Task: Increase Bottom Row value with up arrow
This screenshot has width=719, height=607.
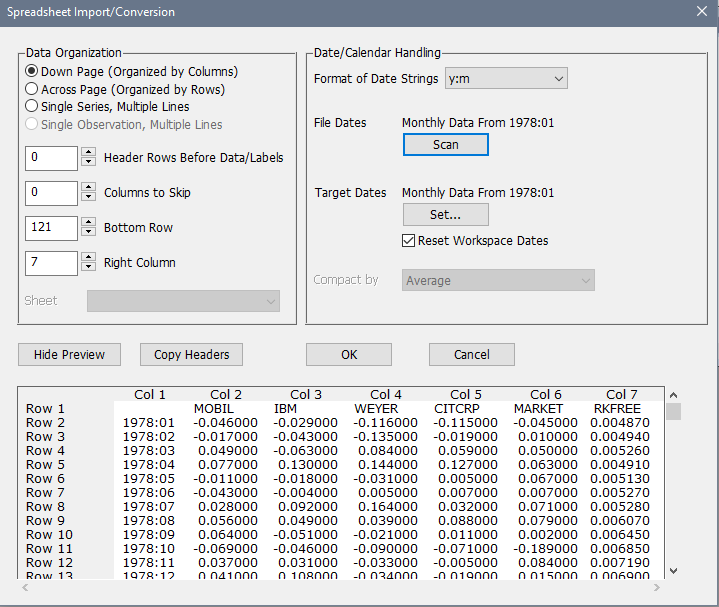Action: coord(89,222)
